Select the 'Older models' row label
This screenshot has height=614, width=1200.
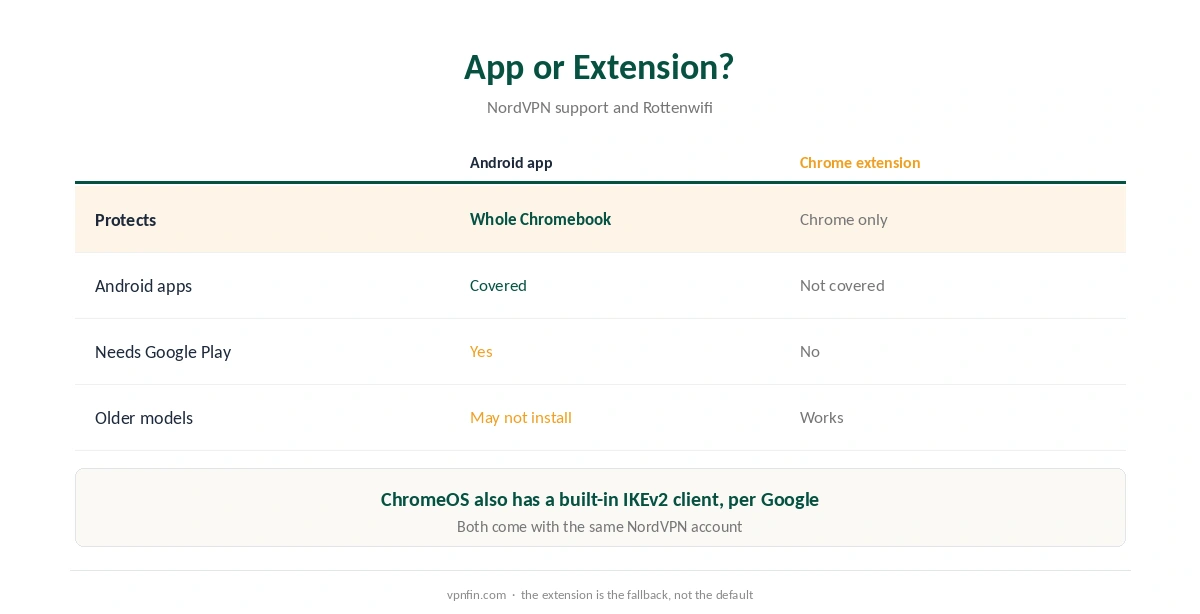(144, 418)
